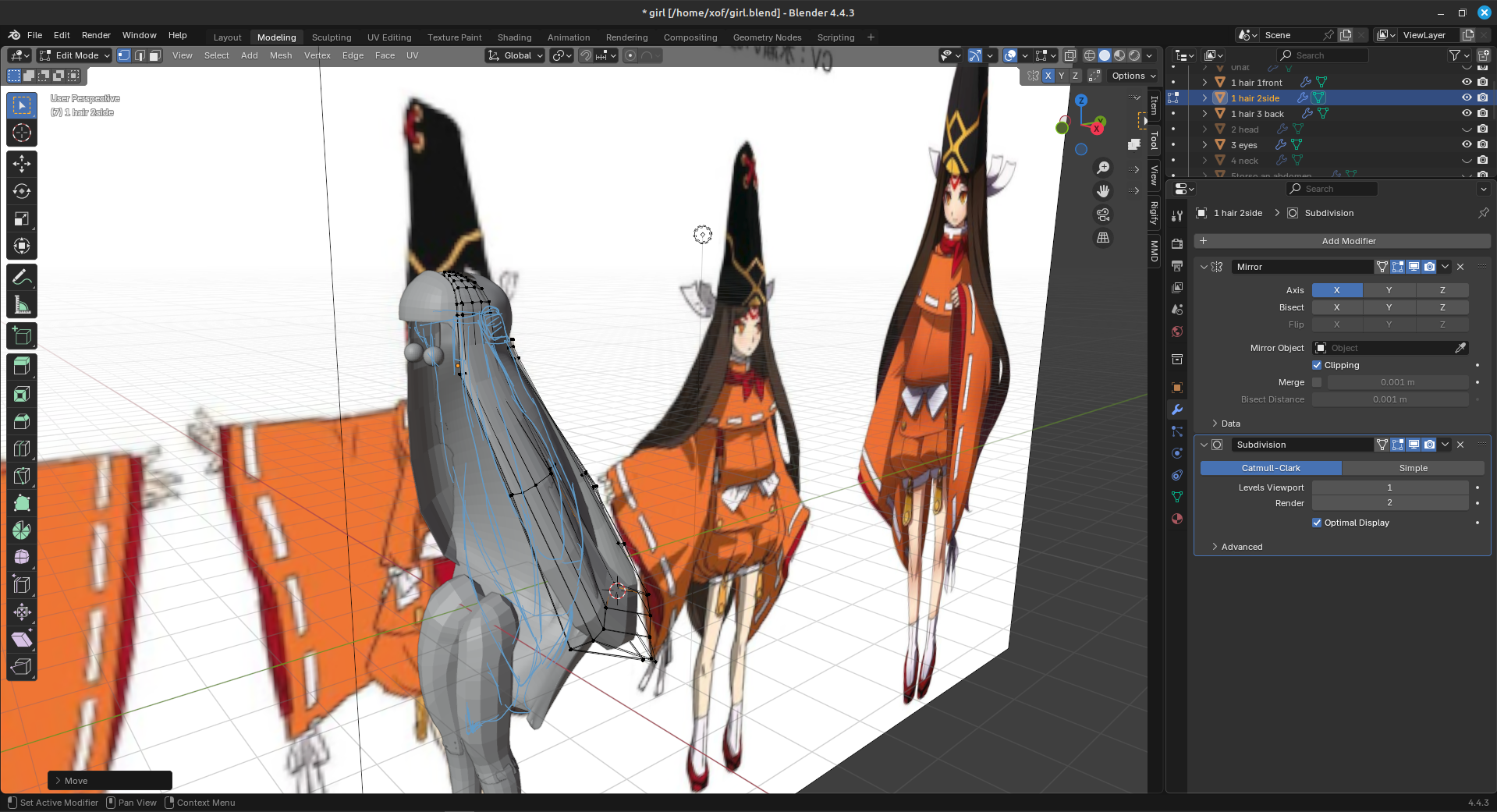Hide '1 hair 1front' in viewport

[x=1467, y=82]
